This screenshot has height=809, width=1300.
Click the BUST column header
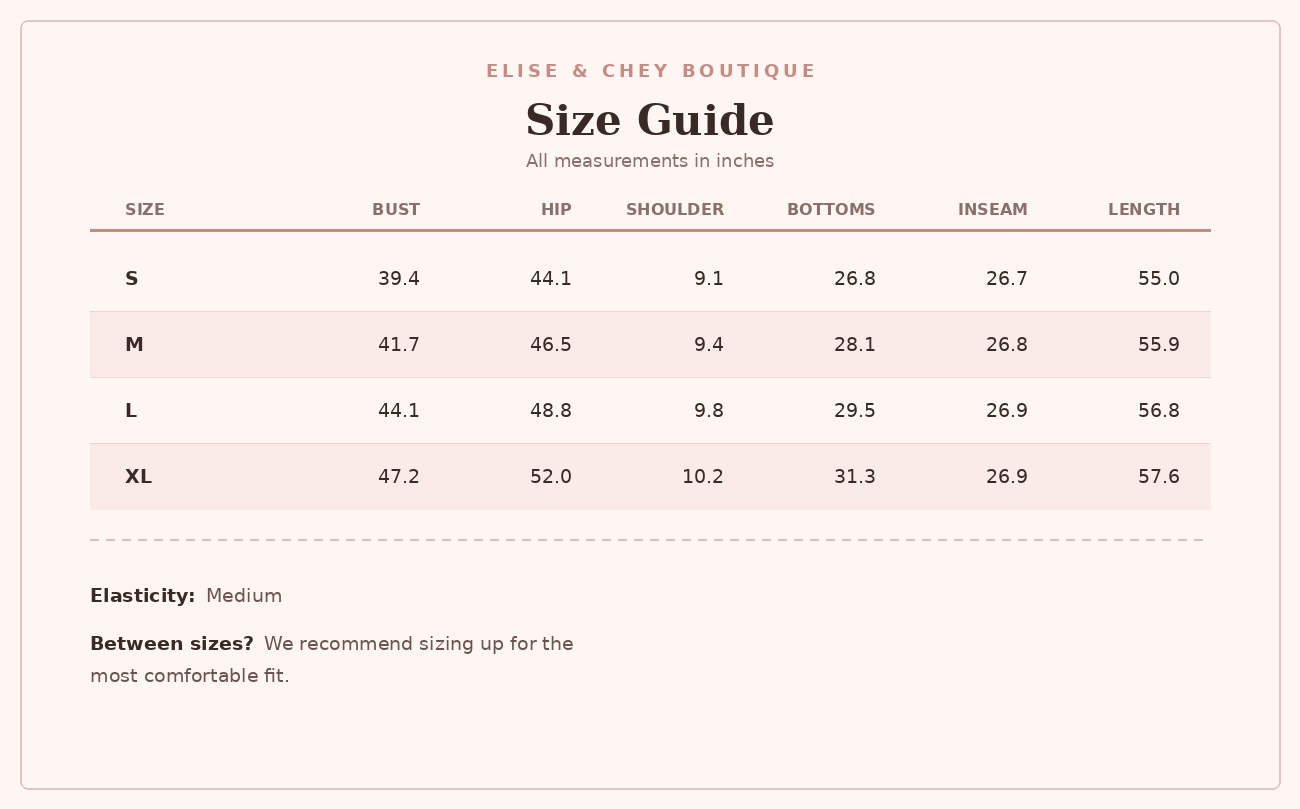point(396,210)
